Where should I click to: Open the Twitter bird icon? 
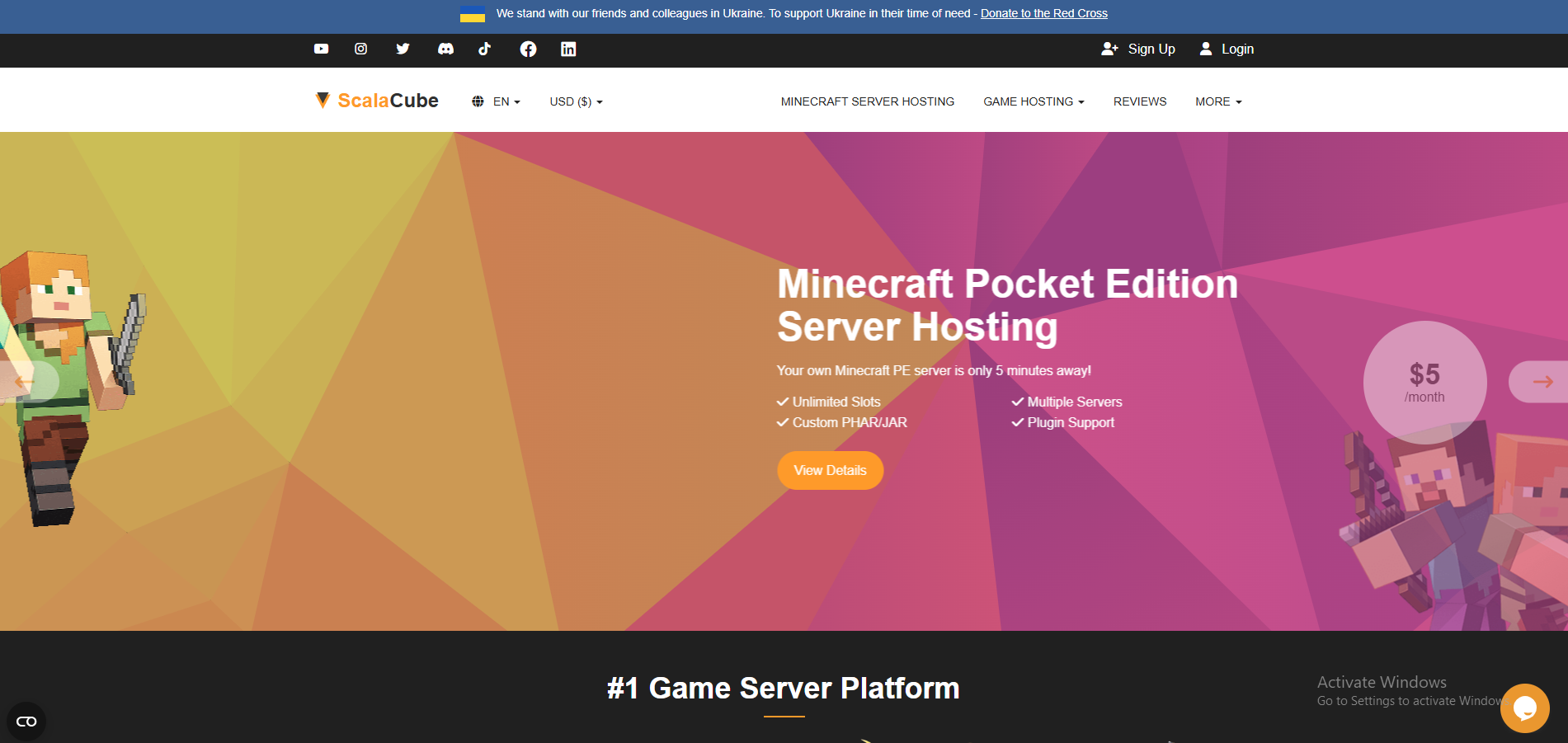tap(403, 49)
